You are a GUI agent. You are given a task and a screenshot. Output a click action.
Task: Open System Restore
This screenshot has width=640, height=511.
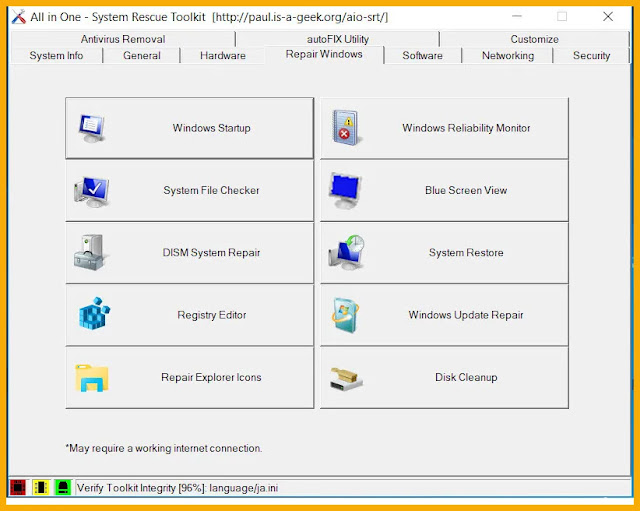pos(444,253)
